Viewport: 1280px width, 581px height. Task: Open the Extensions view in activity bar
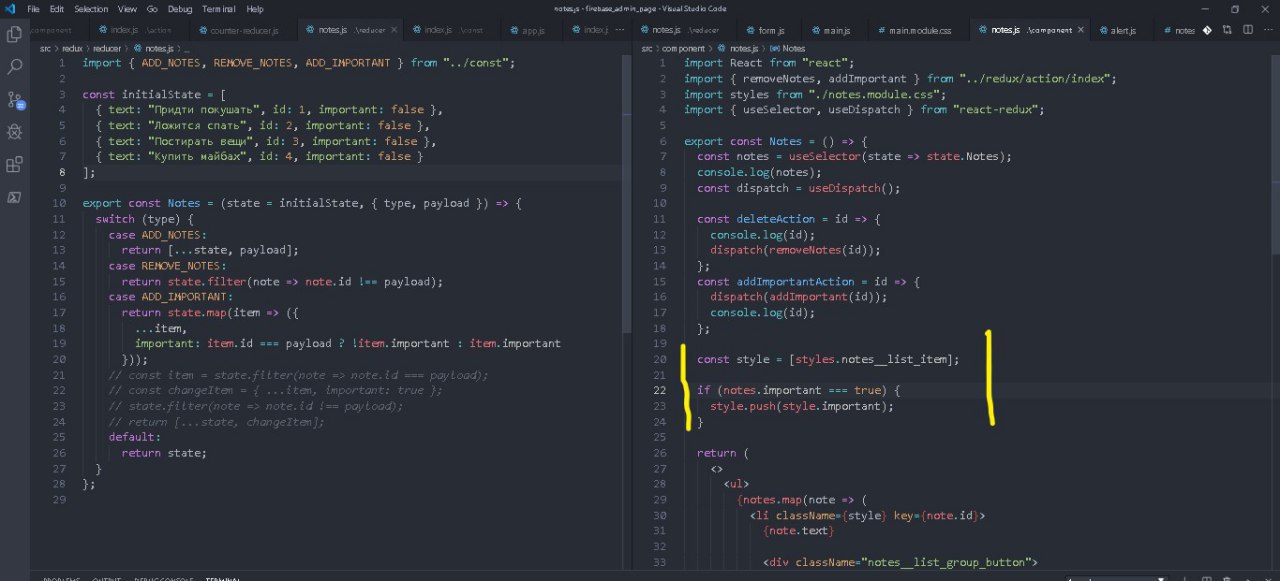[x=14, y=165]
